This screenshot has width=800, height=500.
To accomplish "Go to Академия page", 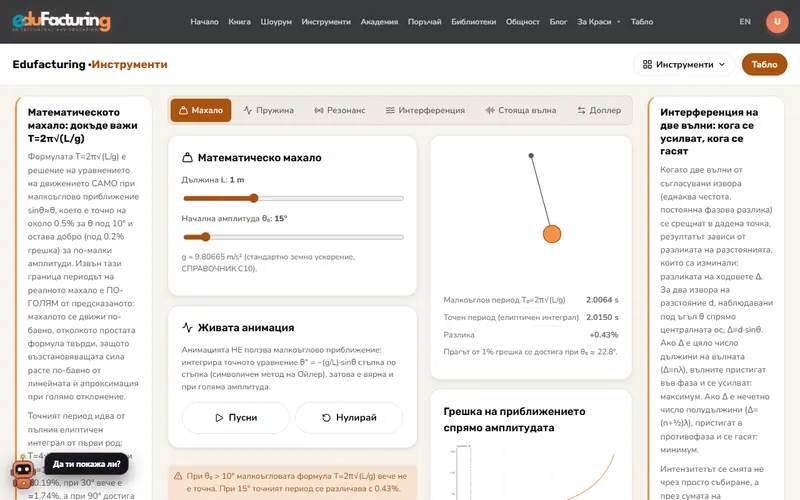I will pos(379,21).
